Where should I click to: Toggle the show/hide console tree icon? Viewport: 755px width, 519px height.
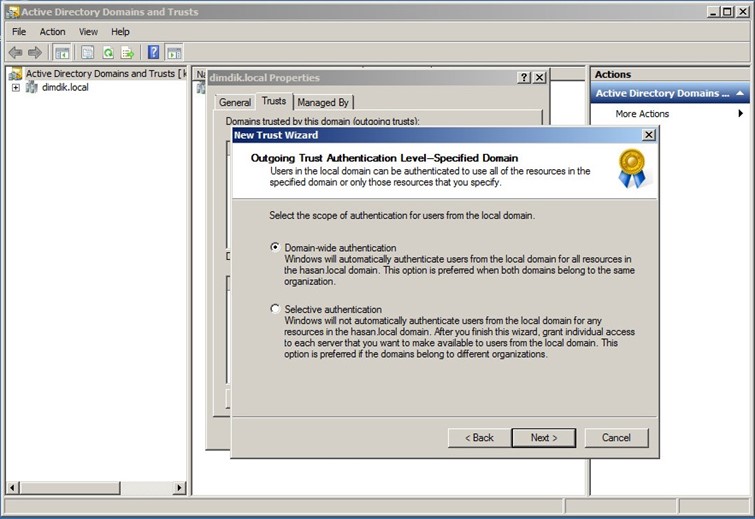[x=62, y=52]
